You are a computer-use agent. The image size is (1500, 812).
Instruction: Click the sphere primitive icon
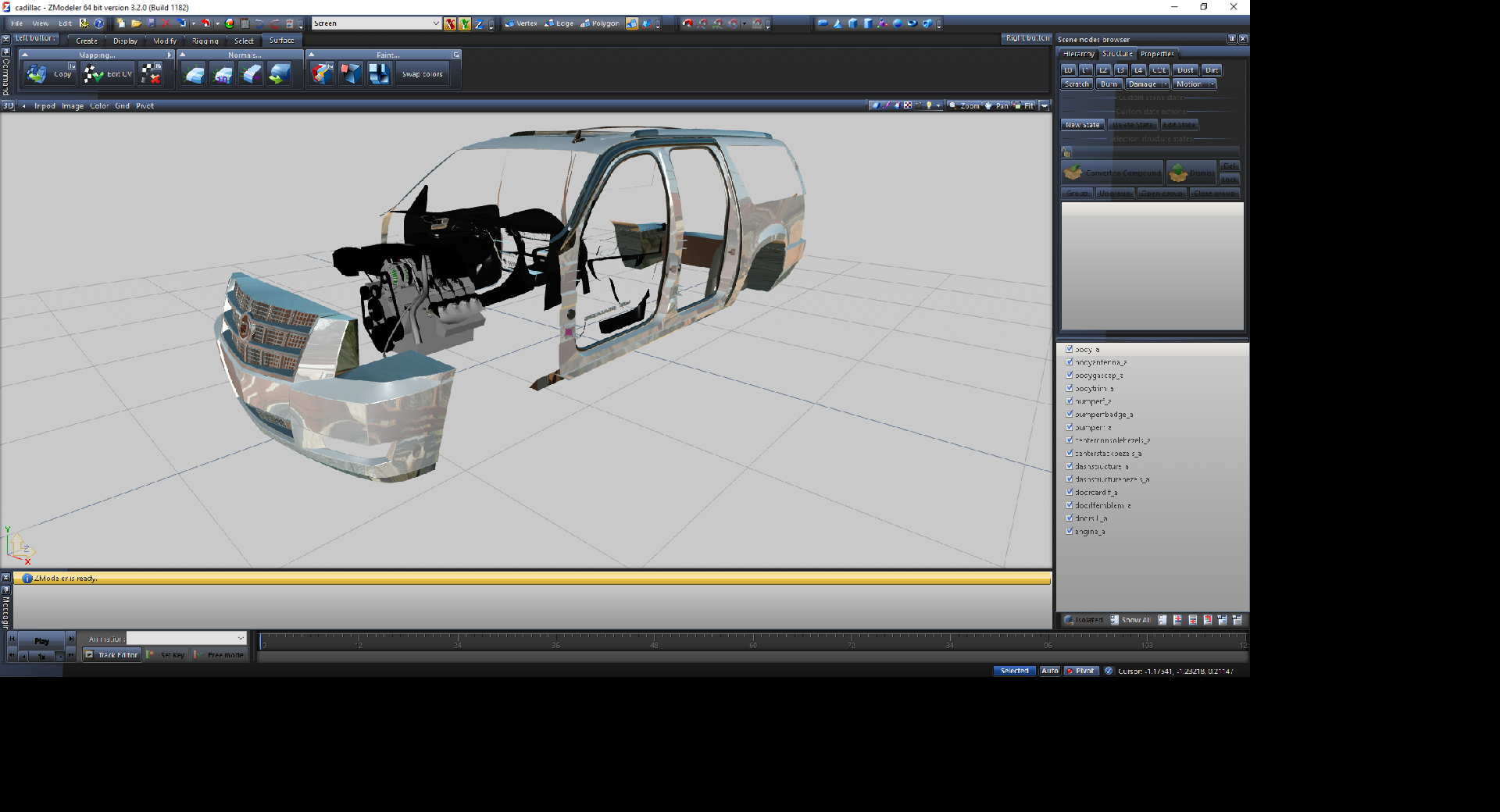(897, 23)
